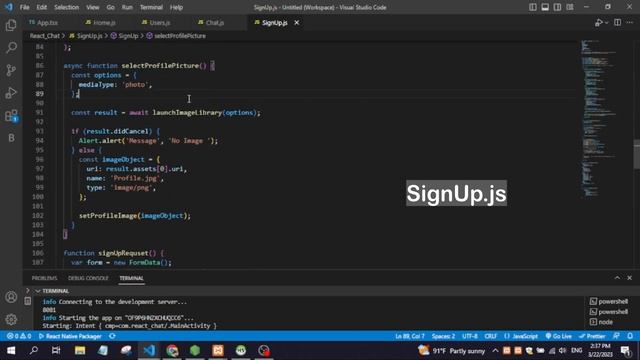640x360 pixels.
Task: Open Source Control view
Action: pos(11,70)
